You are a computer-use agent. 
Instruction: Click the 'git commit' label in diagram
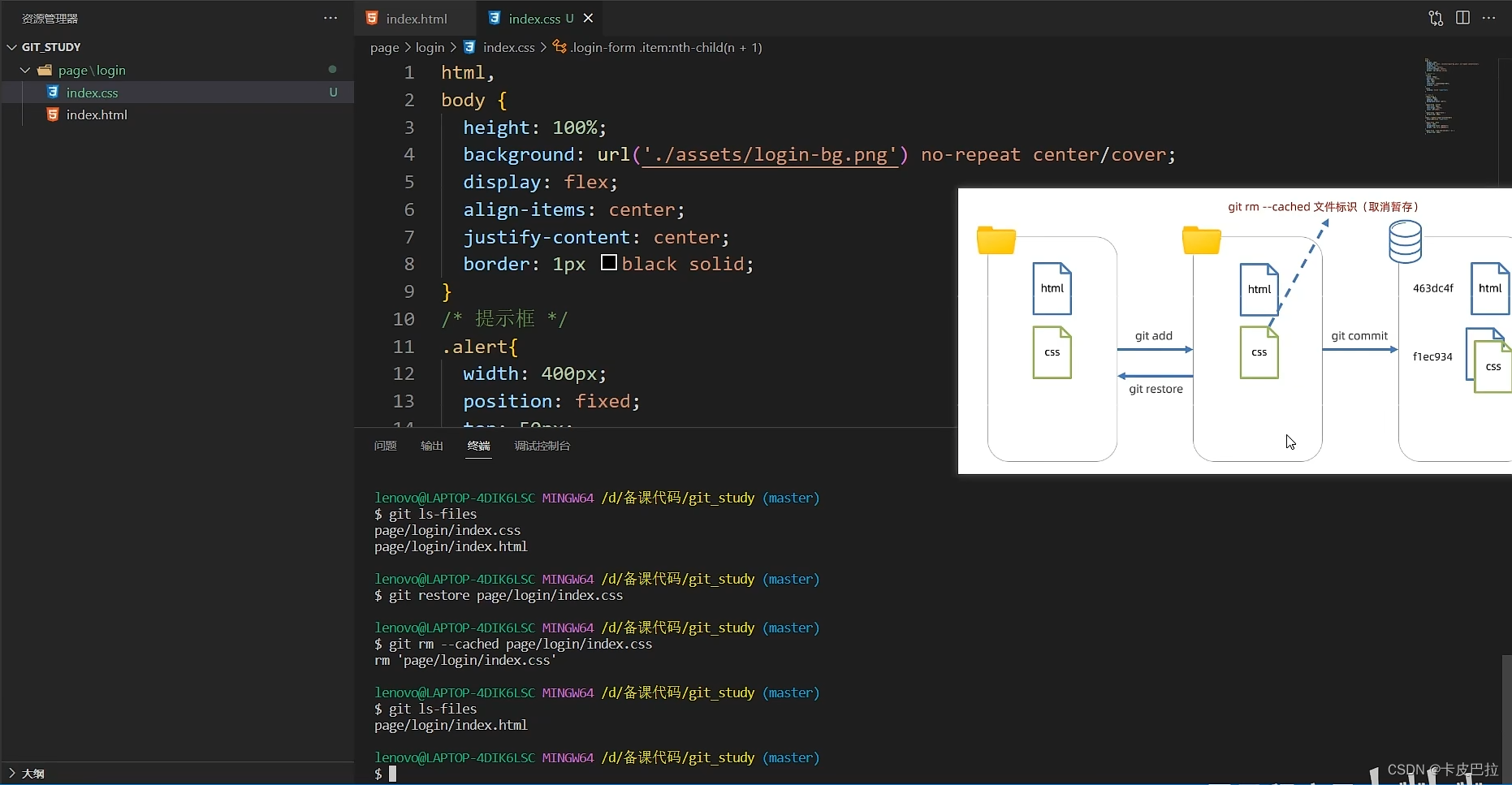point(1359,336)
